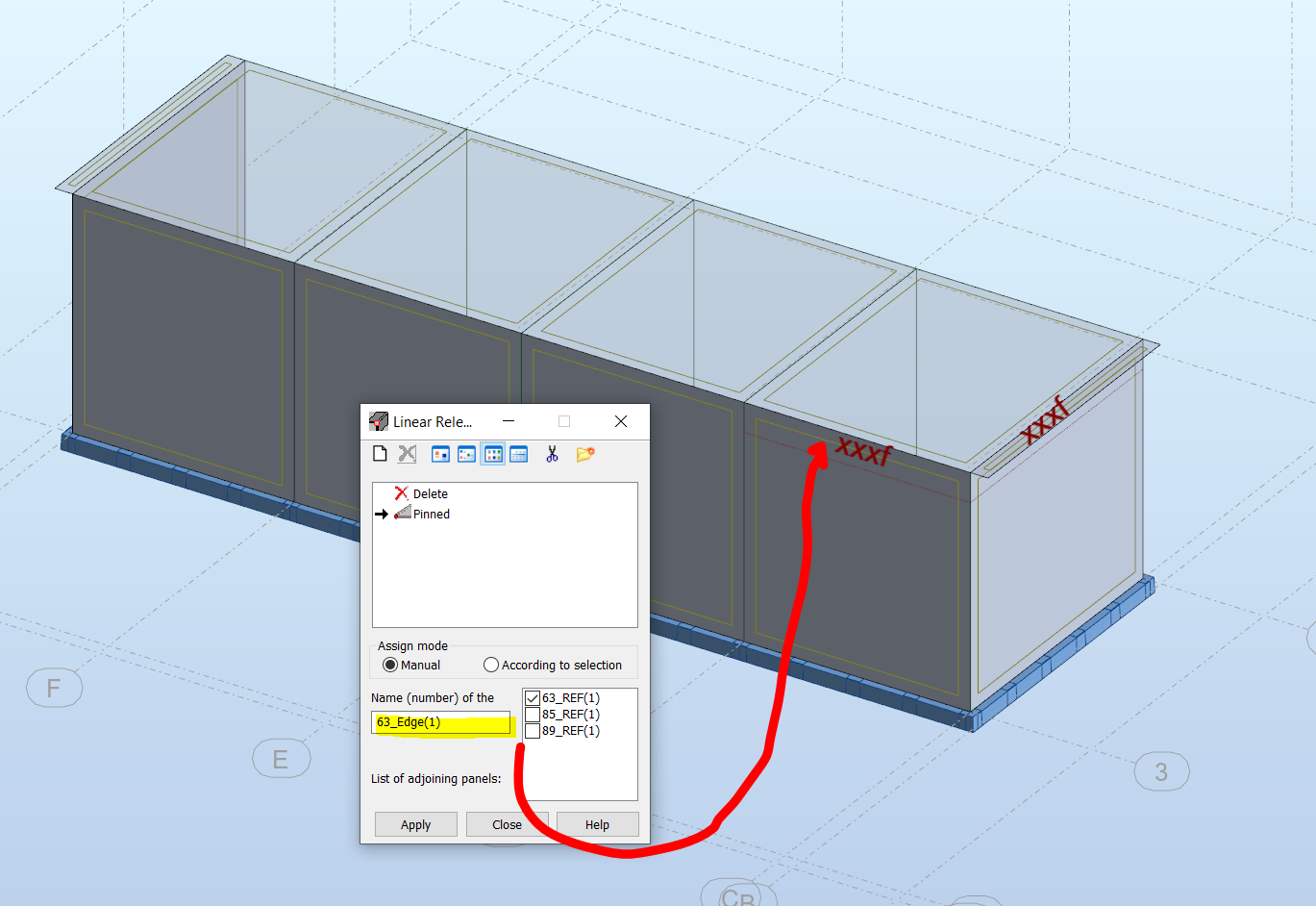Create a new linear release definition
1316x906 pixels.
point(380,453)
